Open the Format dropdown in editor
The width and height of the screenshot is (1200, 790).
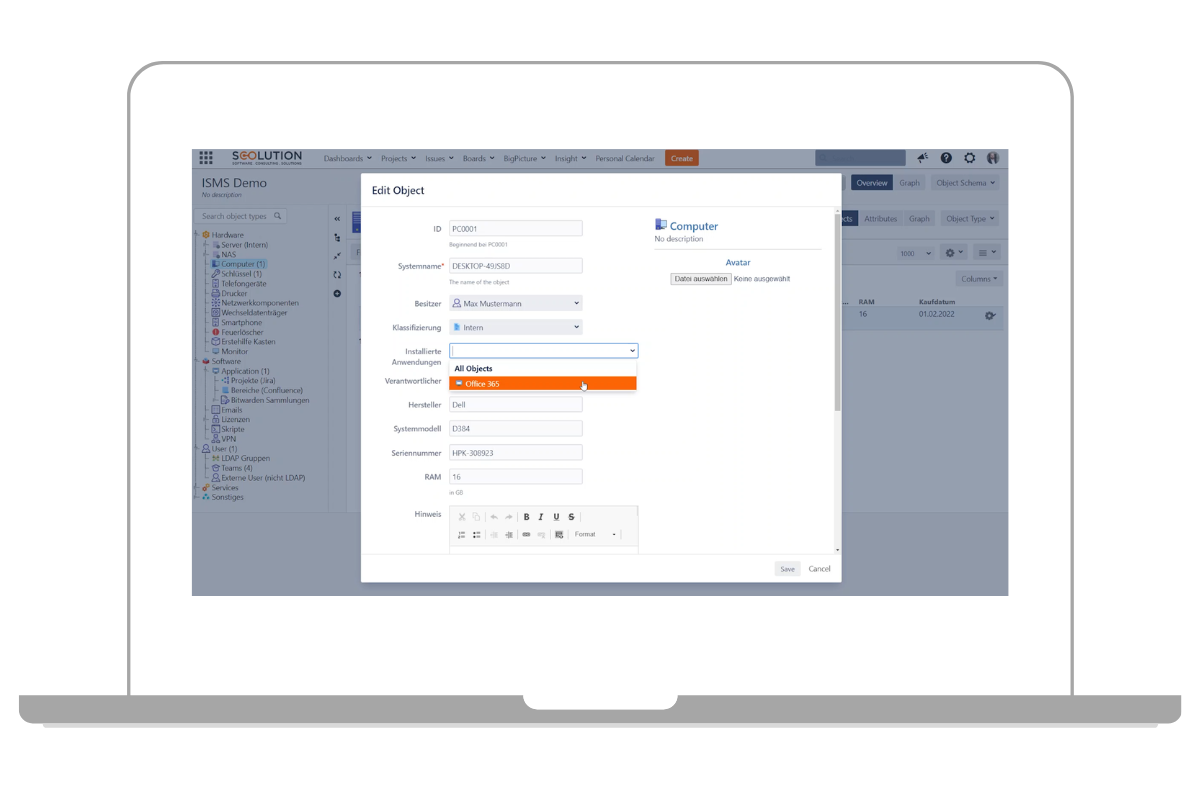[x=595, y=535]
